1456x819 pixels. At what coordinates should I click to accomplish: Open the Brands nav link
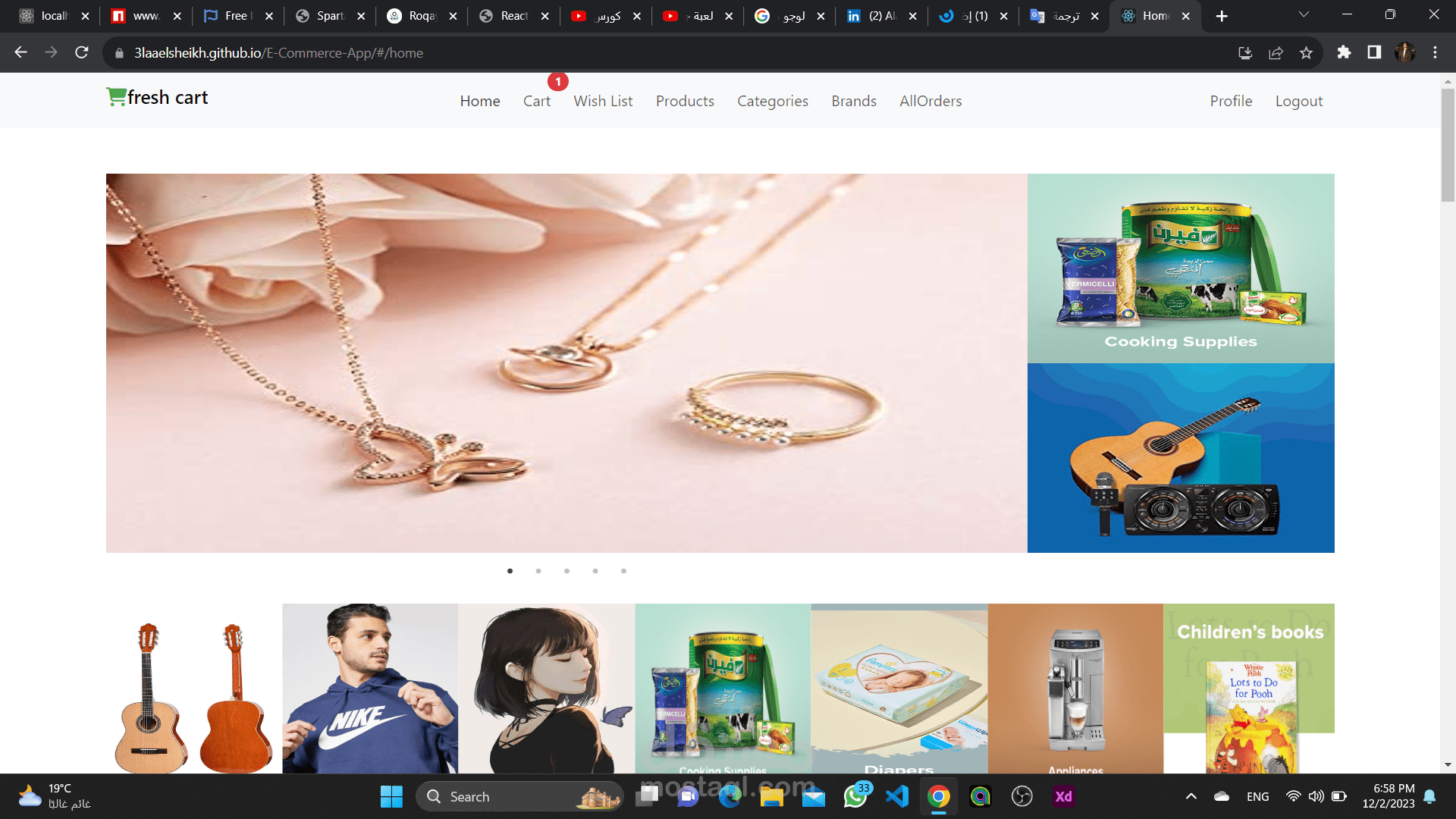point(854,101)
